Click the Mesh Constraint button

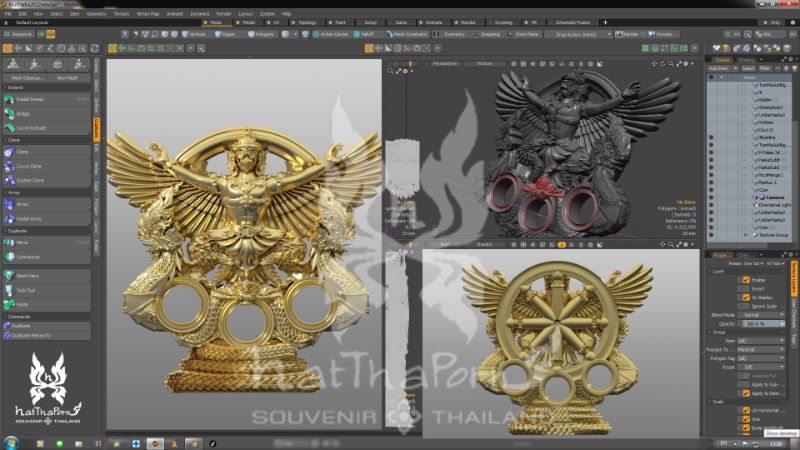tap(407, 34)
